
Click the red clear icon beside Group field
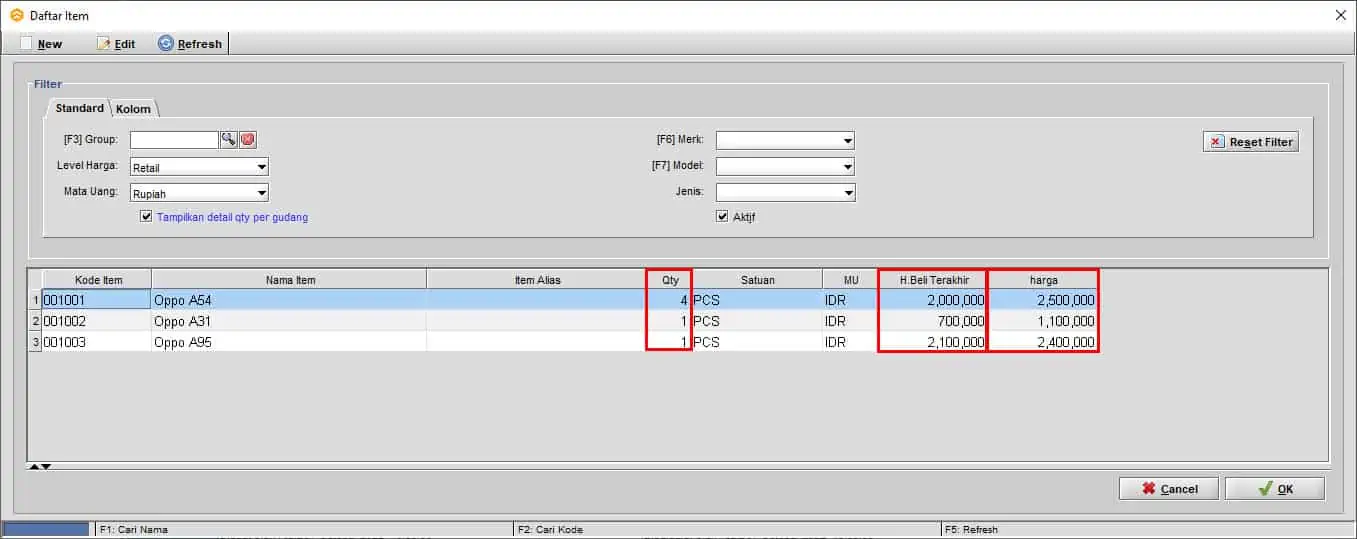tap(248, 140)
